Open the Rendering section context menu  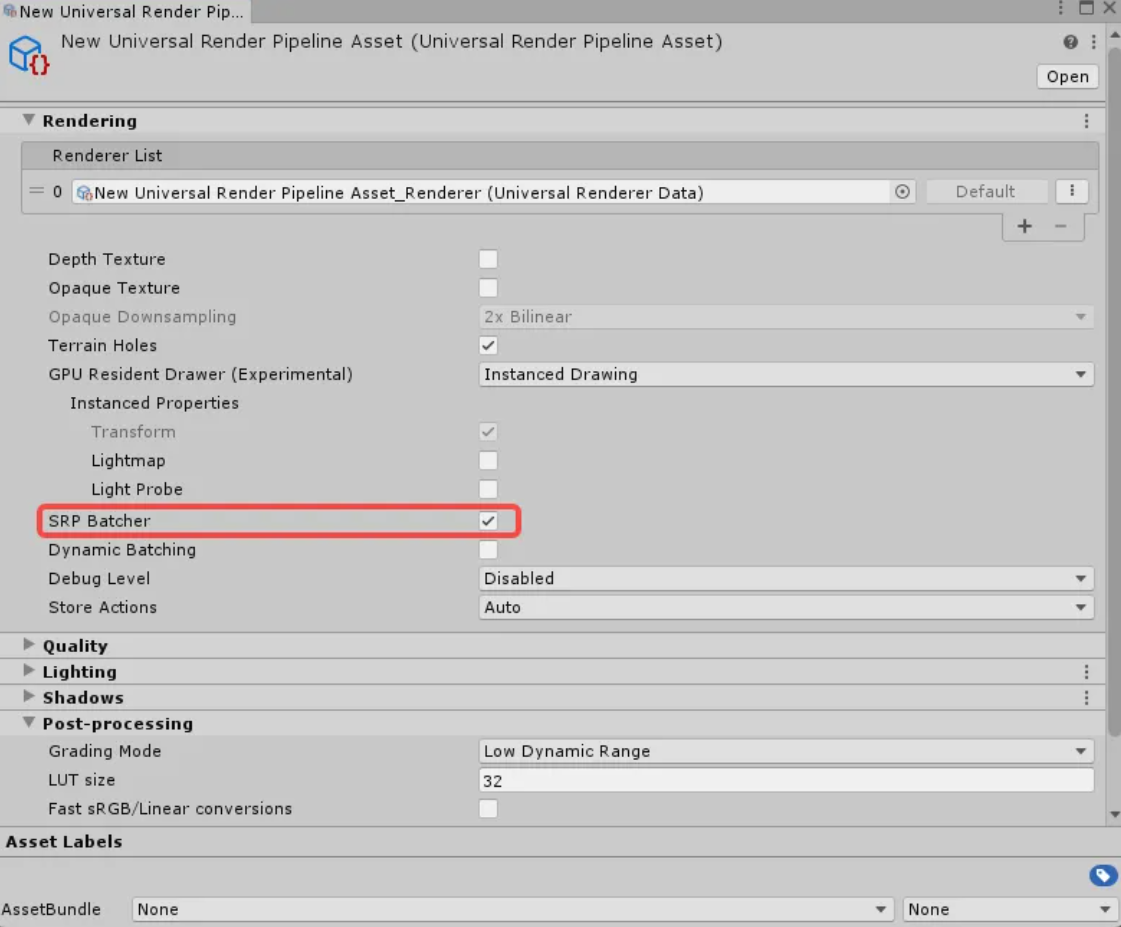(x=1086, y=122)
